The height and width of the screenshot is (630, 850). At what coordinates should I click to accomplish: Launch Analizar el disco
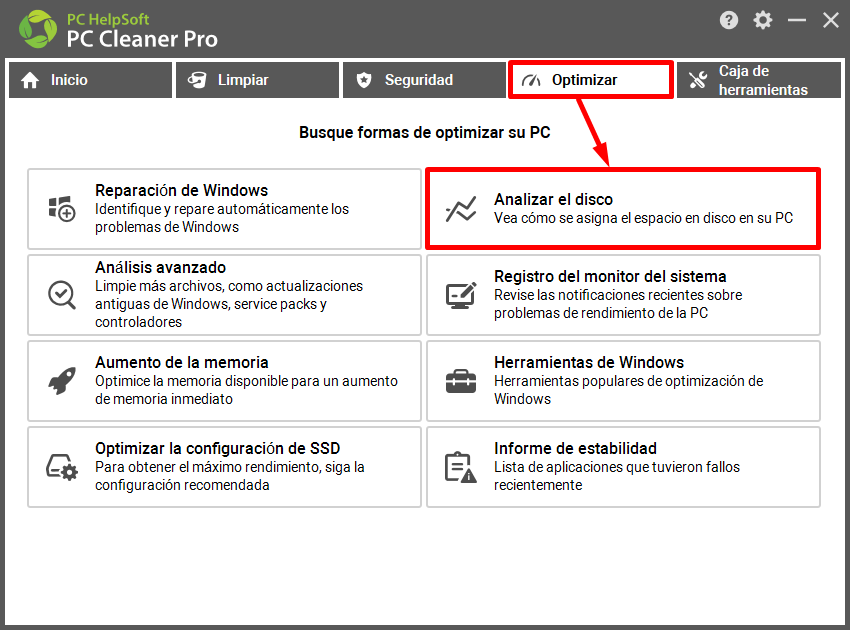[x=623, y=209]
